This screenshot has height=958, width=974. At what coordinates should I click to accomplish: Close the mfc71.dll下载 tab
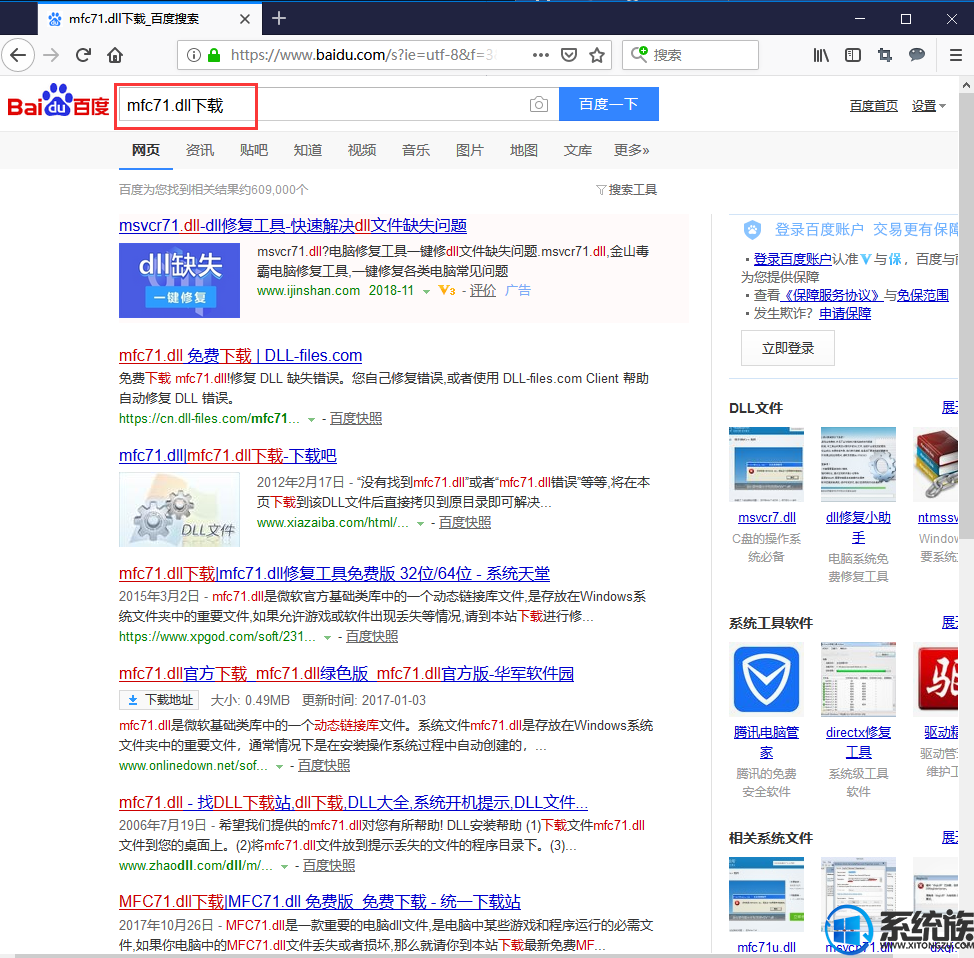tap(245, 19)
